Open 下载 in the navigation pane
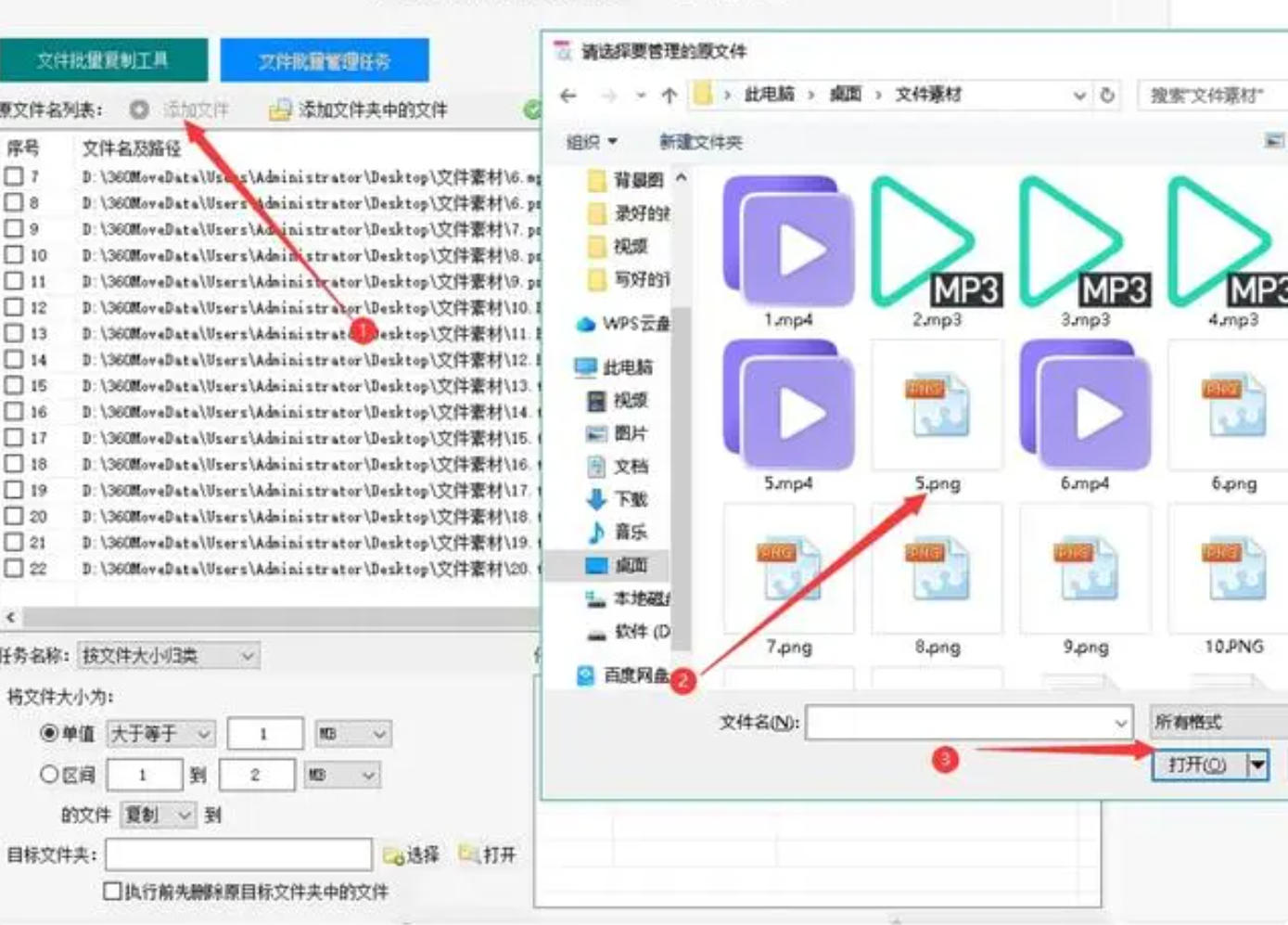Screen dimensions: 1288x925 (618, 499)
